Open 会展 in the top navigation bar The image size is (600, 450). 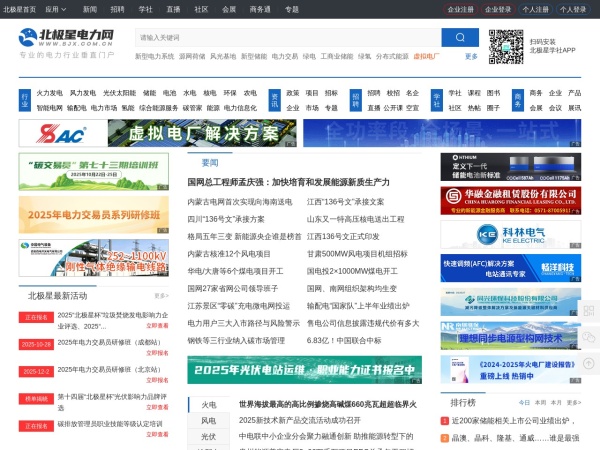[x=229, y=9]
